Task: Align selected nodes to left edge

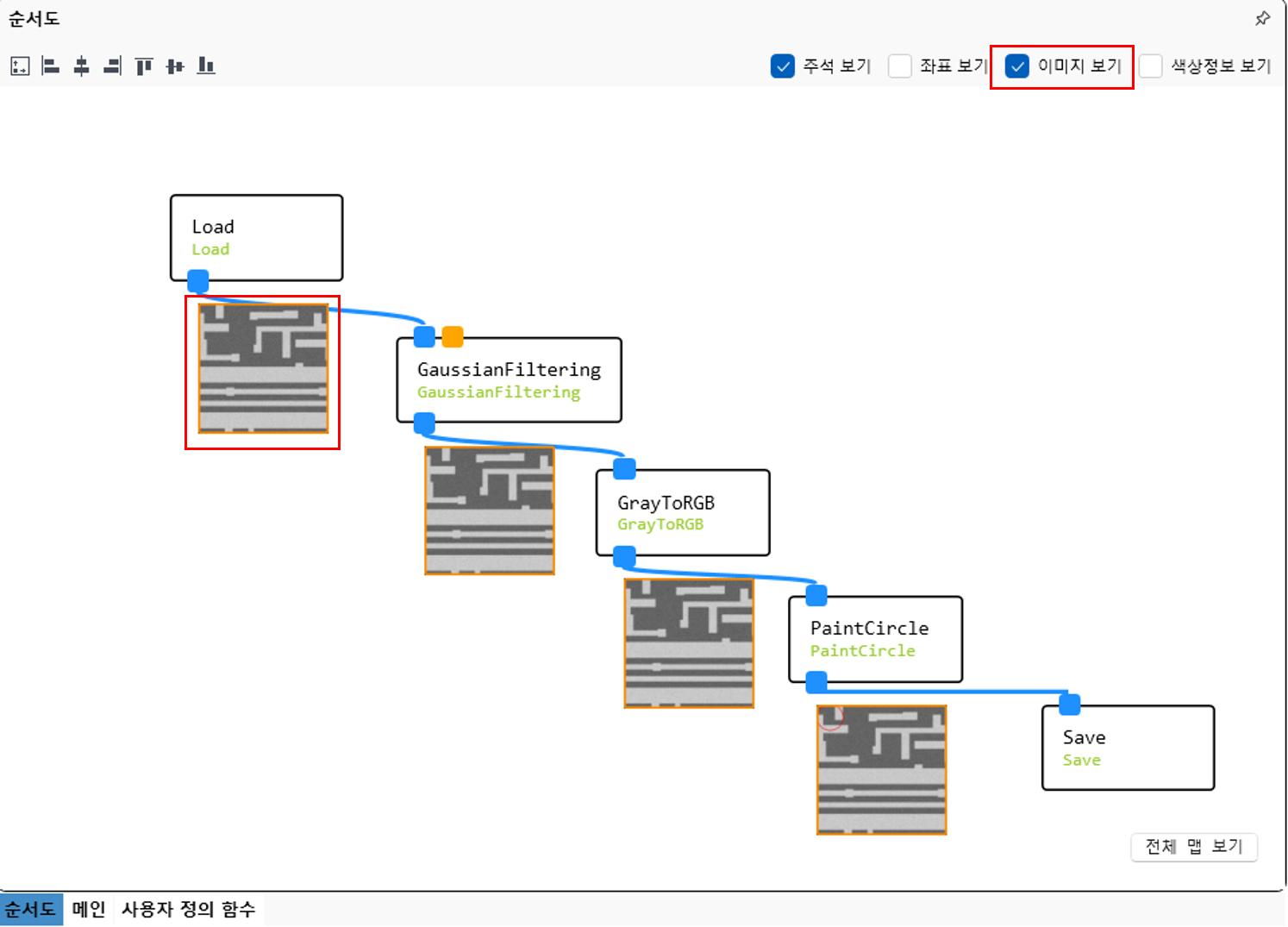Action: 51,66
